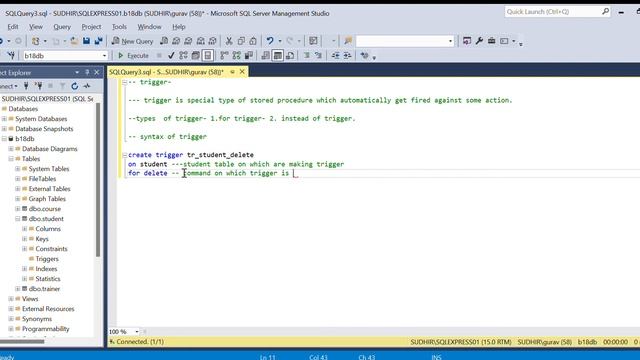Viewport: 640px width, 360px height.
Task: Click the Parse checkmark icon
Action: (x=171, y=56)
